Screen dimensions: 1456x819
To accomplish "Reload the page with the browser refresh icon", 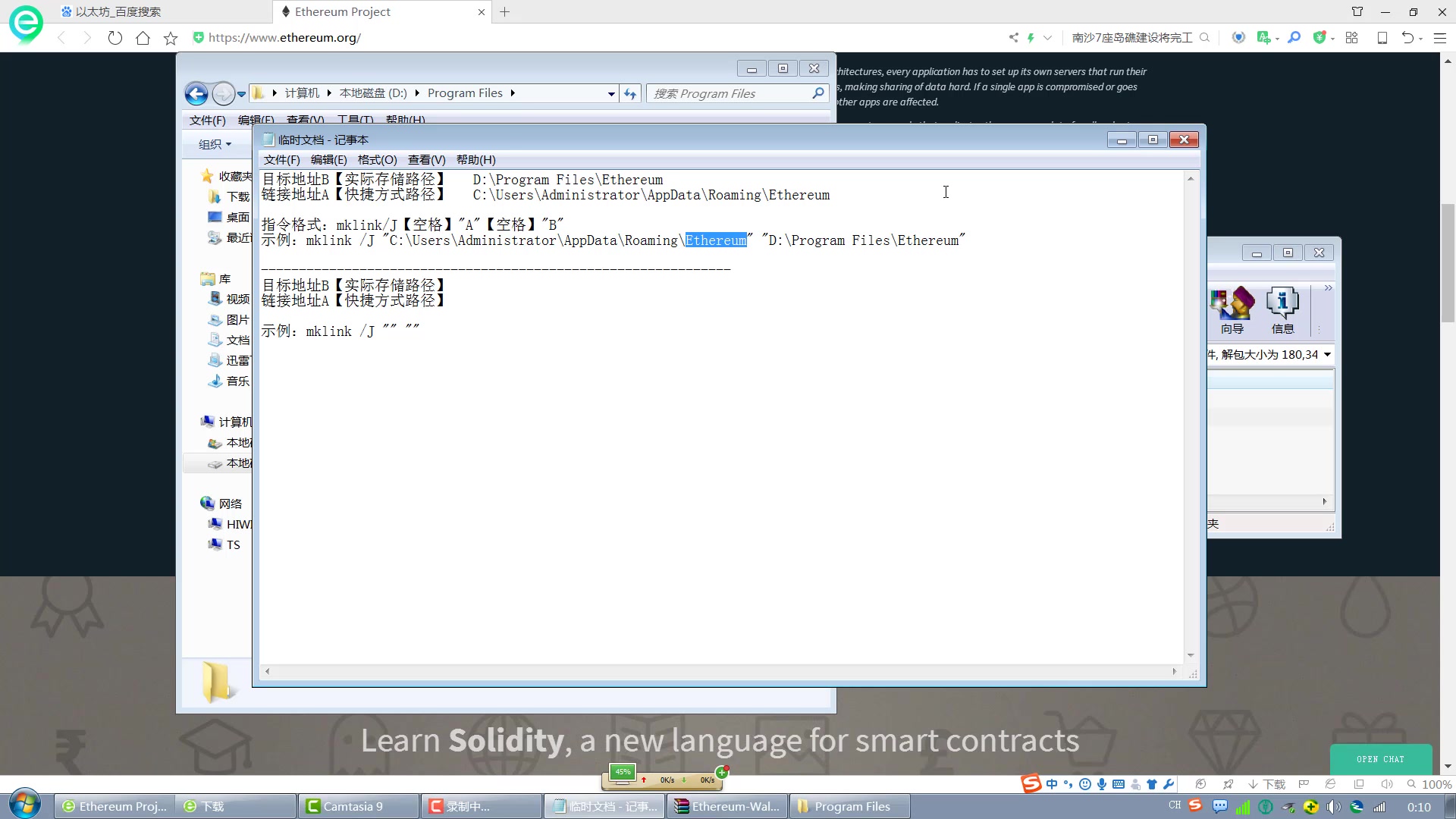I will (115, 38).
